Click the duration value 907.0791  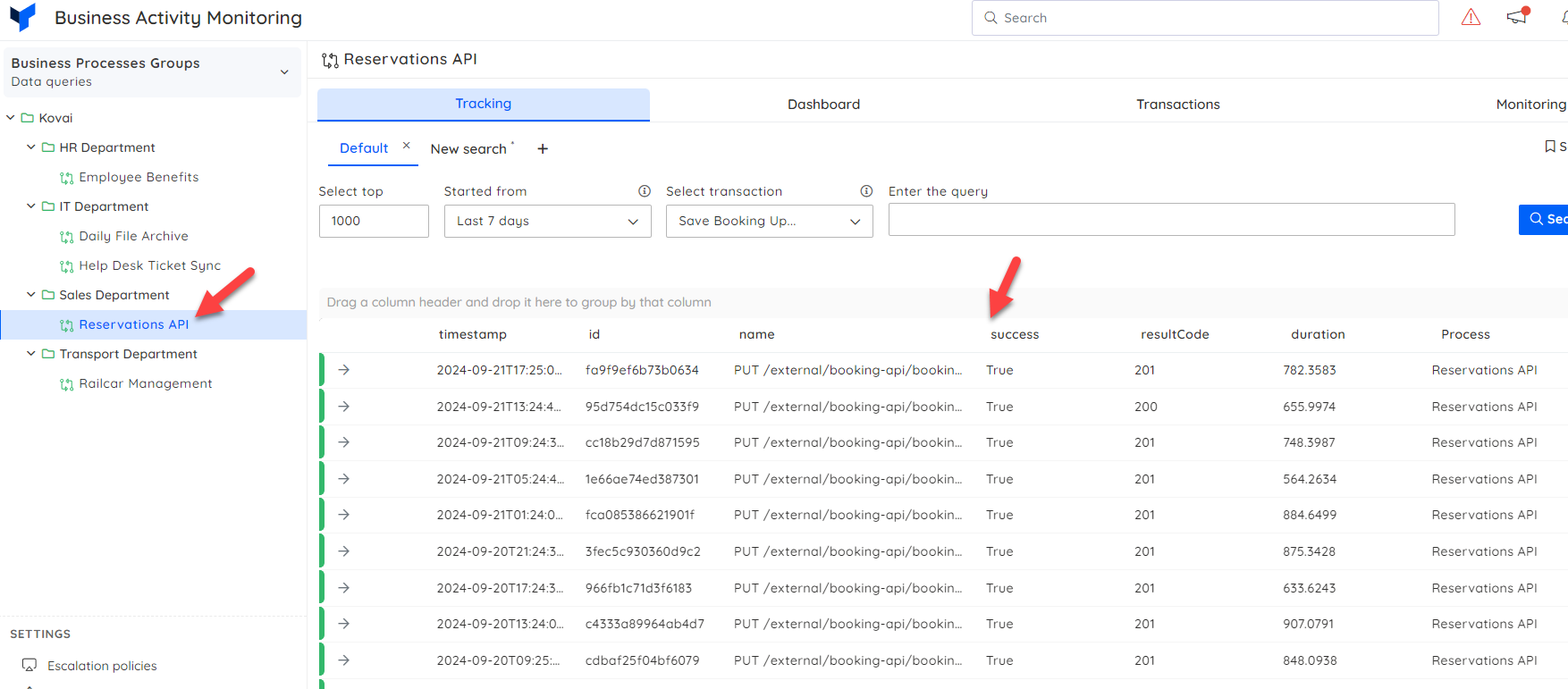[x=1309, y=624]
